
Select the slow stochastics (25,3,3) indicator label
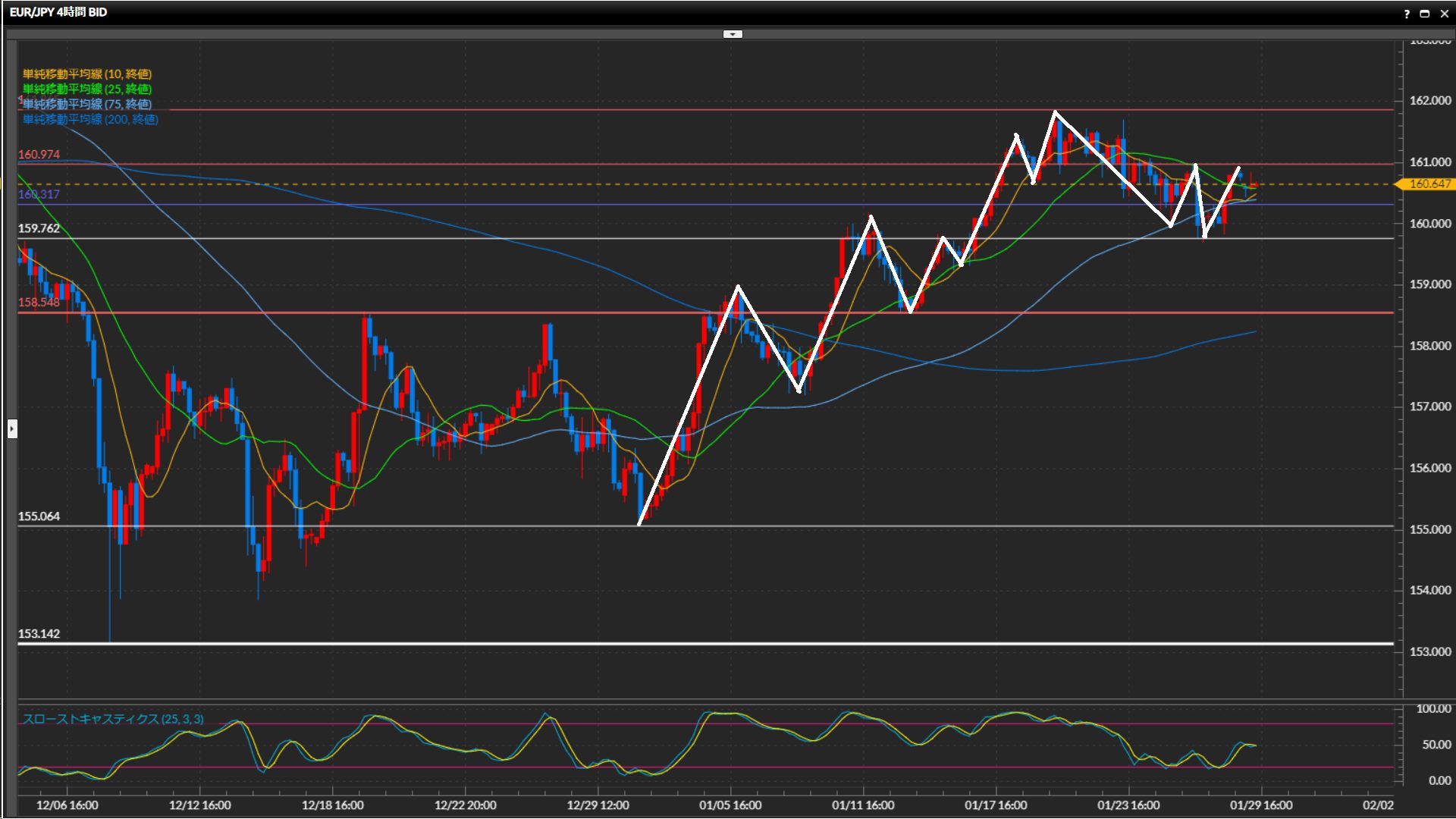tap(113, 719)
